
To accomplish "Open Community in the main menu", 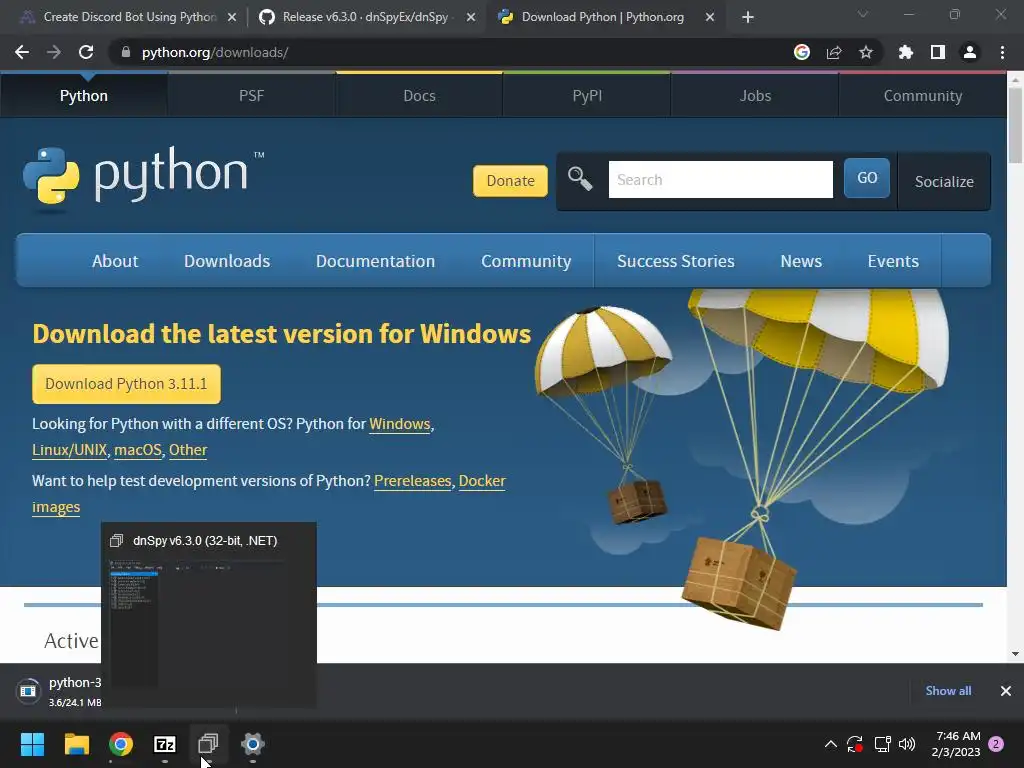I will pyautogui.click(x=526, y=261).
